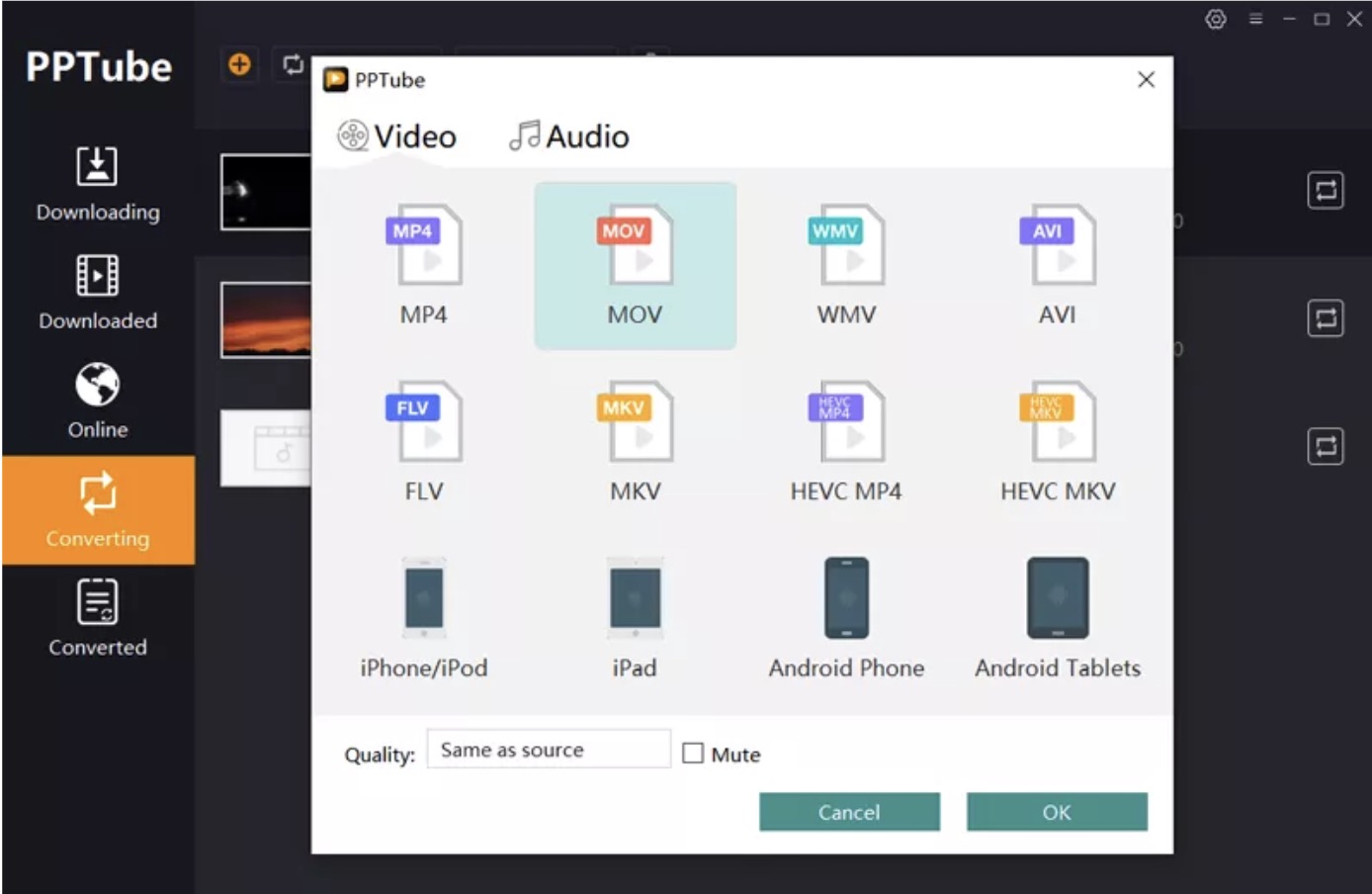Click convert icon for the sunset video row
This screenshot has width=1372, height=894.
point(1326,318)
